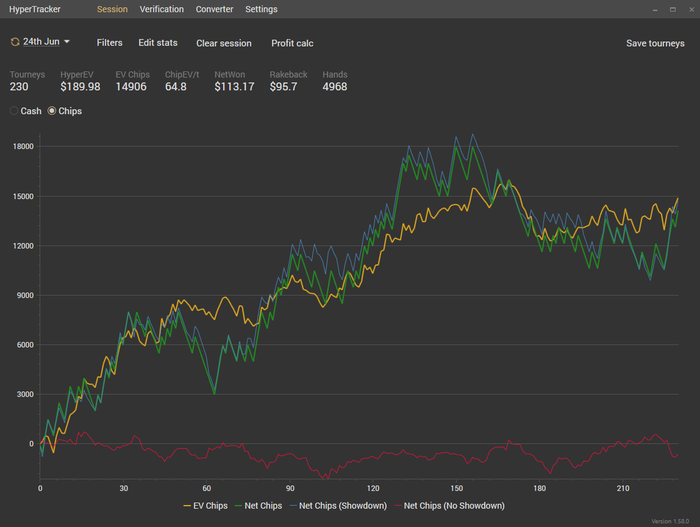Click the ChipEV/t value 64.8
This screenshot has width=700, height=527.
[176, 87]
